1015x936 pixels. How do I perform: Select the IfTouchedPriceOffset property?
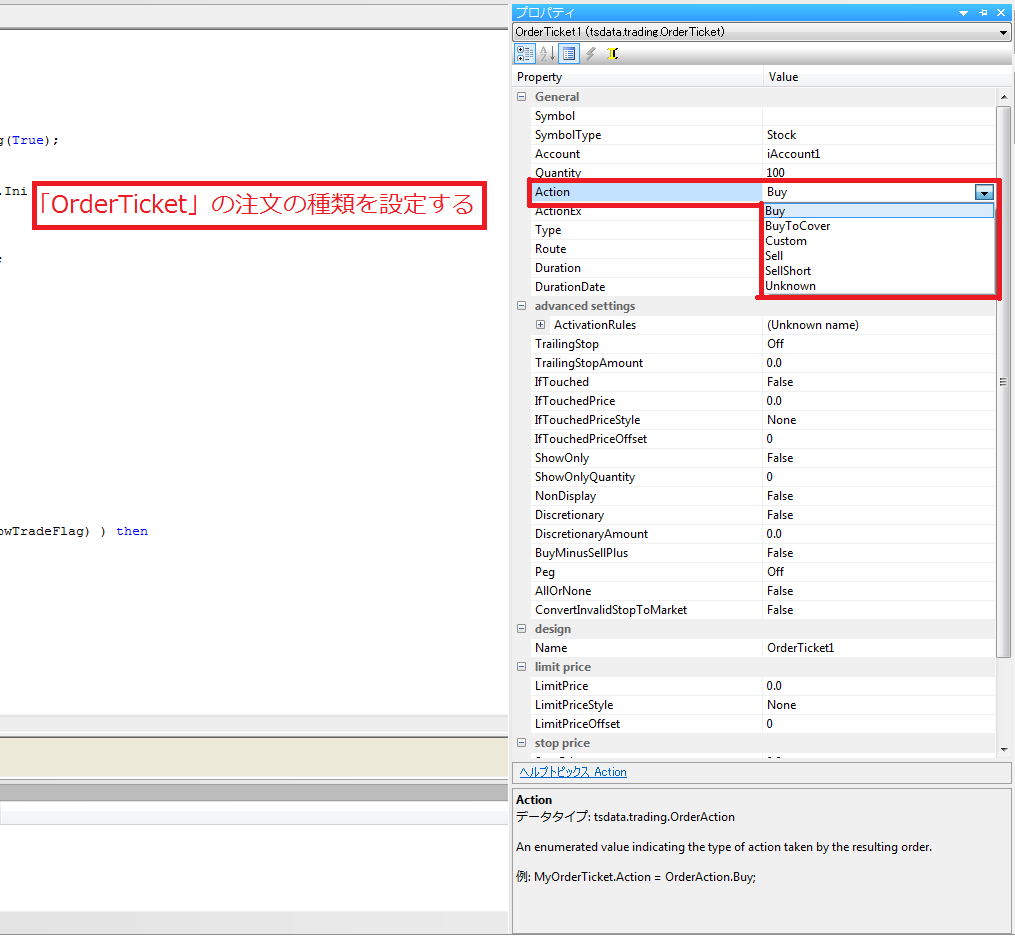point(646,439)
